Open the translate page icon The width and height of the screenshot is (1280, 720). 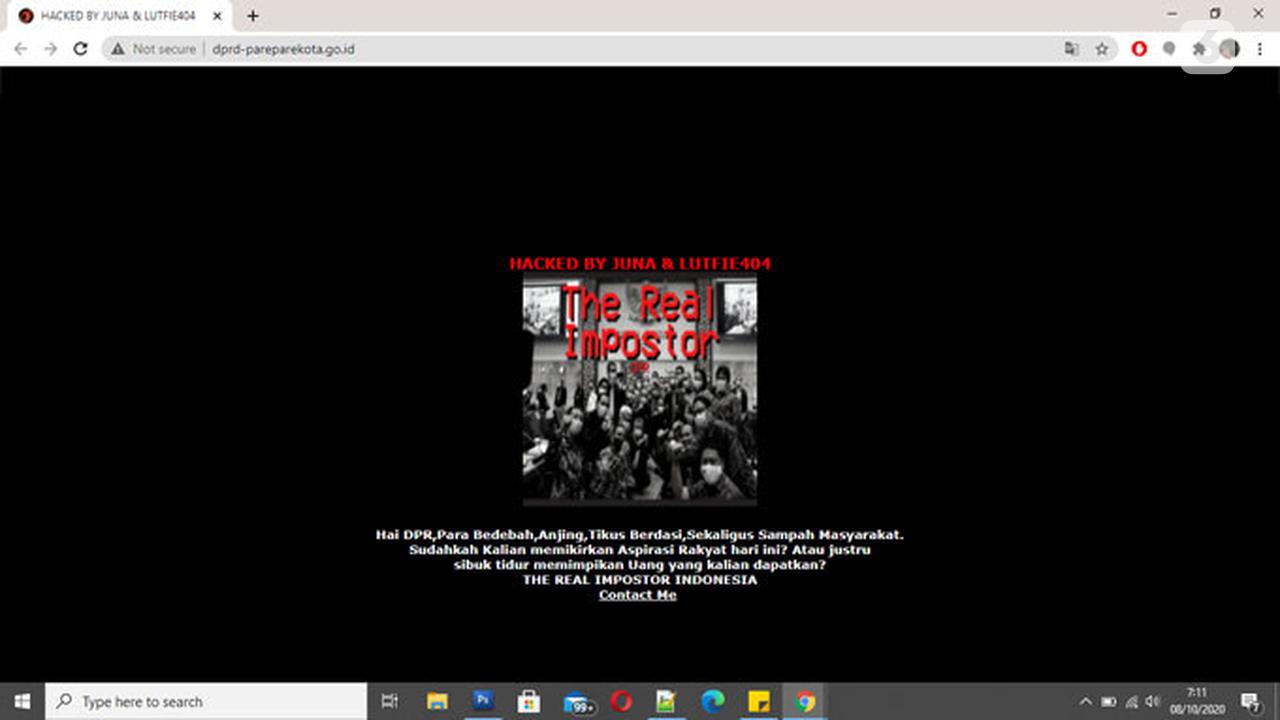click(1071, 49)
